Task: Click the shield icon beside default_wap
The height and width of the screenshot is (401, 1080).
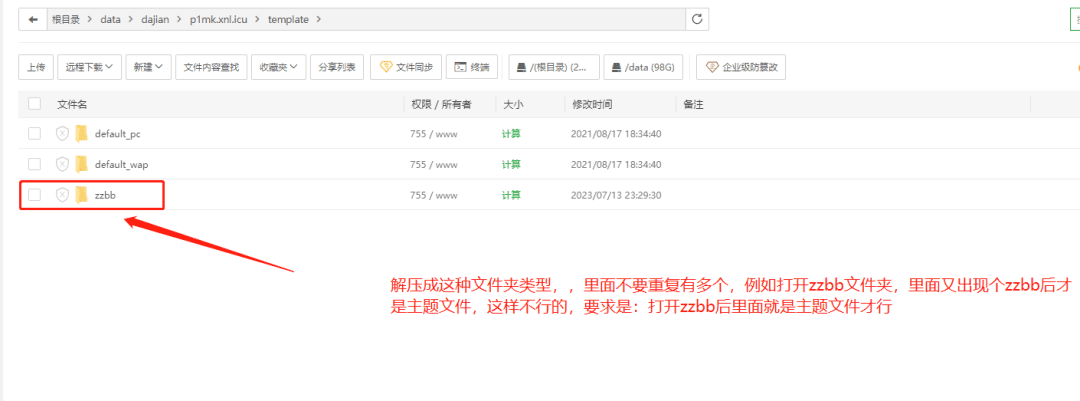Action: 62,164
